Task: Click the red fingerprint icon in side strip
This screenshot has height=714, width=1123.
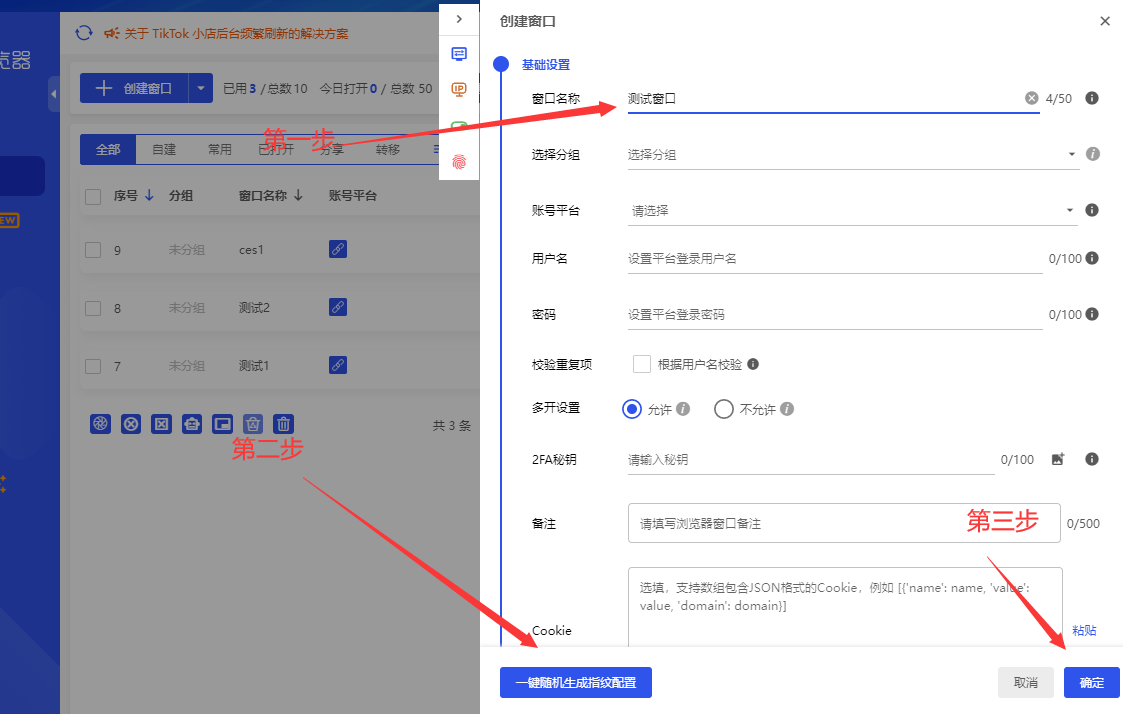Action: [x=459, y=161]
